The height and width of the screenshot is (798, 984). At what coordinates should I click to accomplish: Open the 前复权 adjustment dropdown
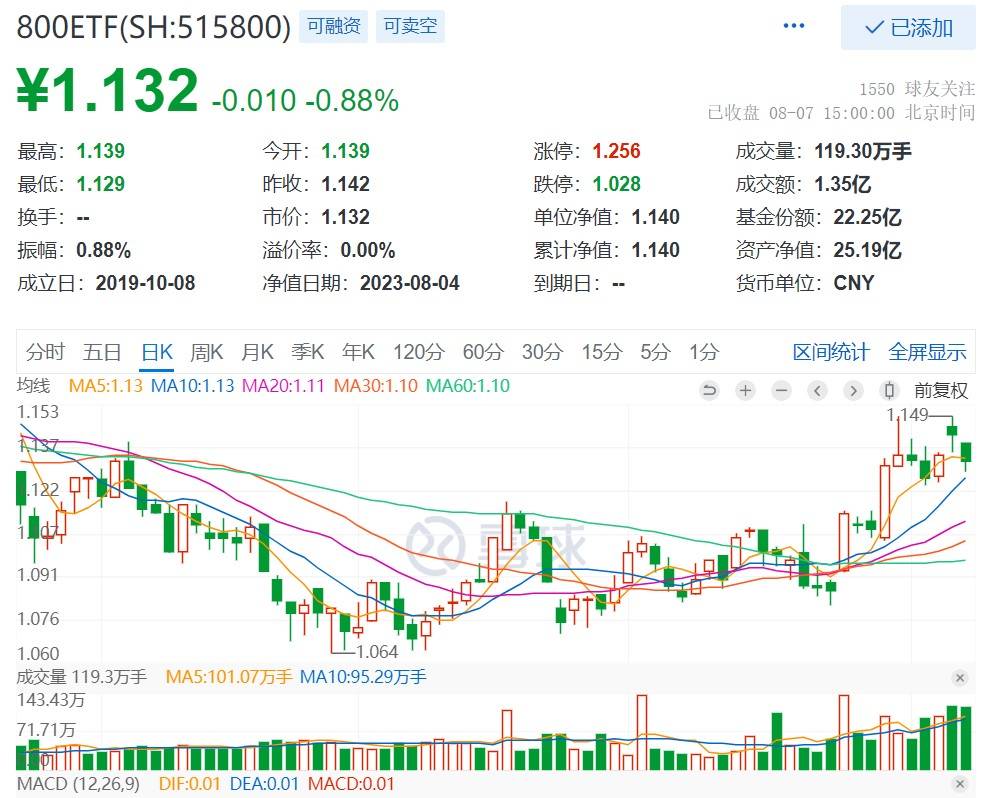coord(941,390)
